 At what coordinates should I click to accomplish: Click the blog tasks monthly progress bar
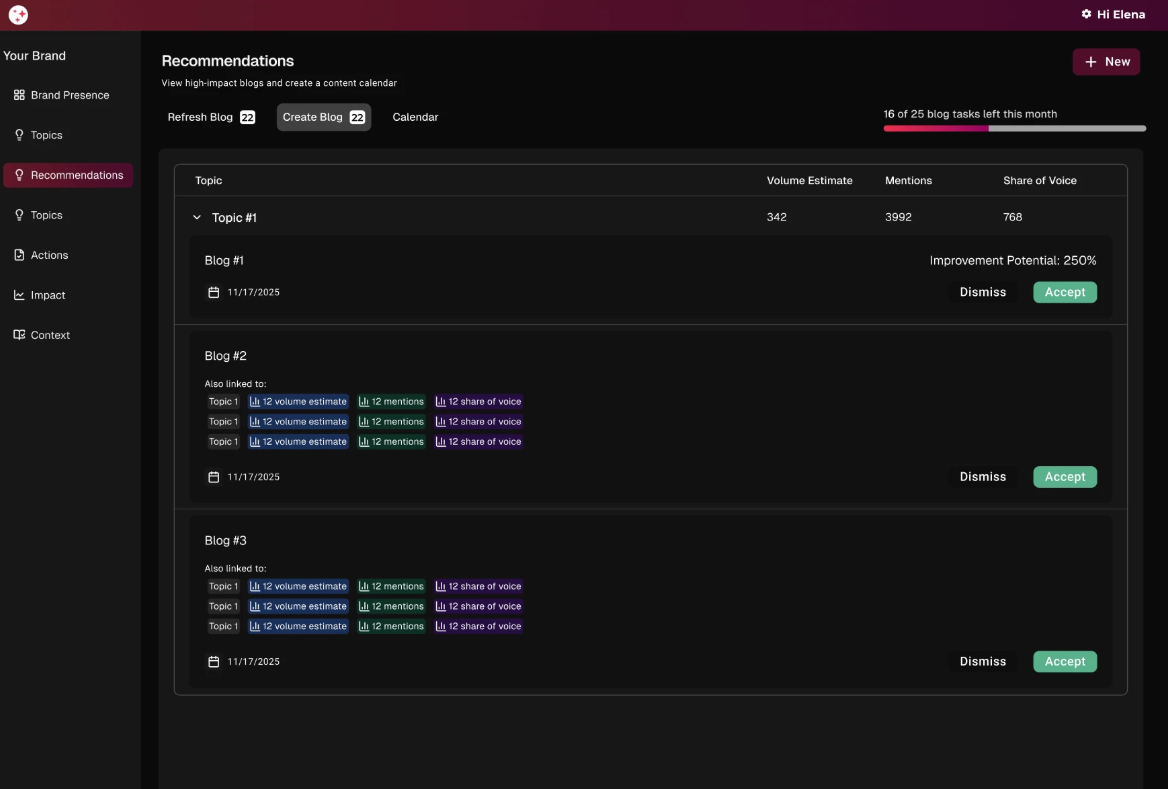click(1014, 128)
